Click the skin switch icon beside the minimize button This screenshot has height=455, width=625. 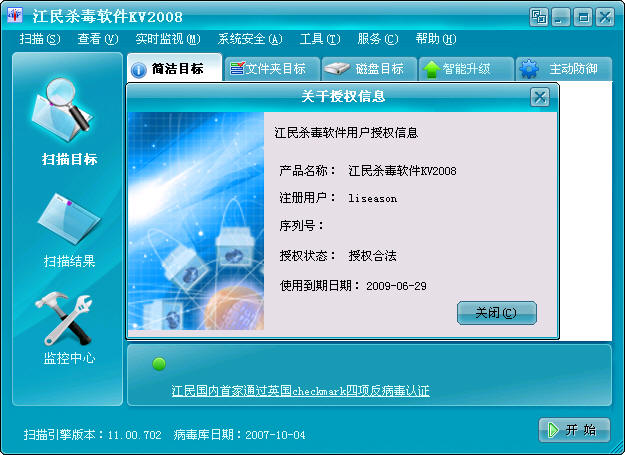(x=539, y=17)
